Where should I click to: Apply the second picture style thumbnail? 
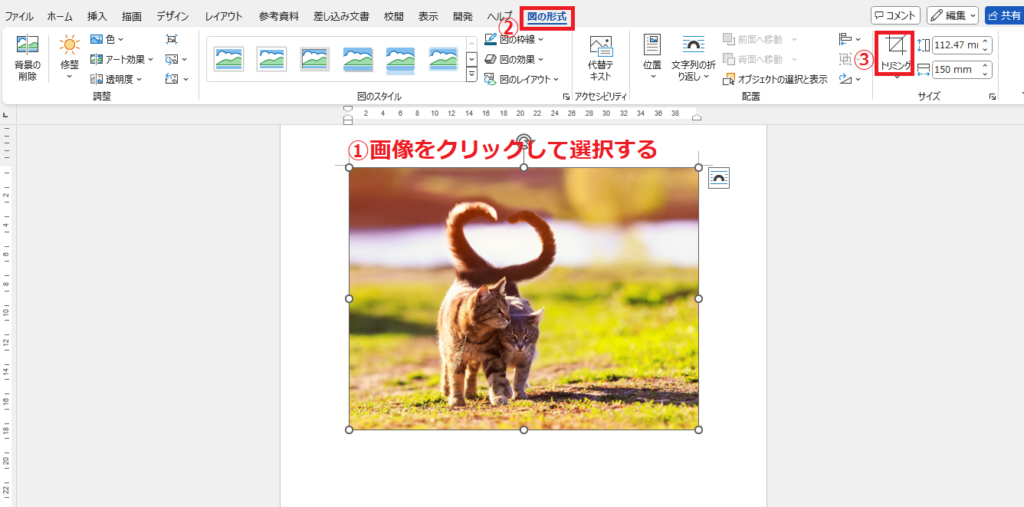coord(271,59)
